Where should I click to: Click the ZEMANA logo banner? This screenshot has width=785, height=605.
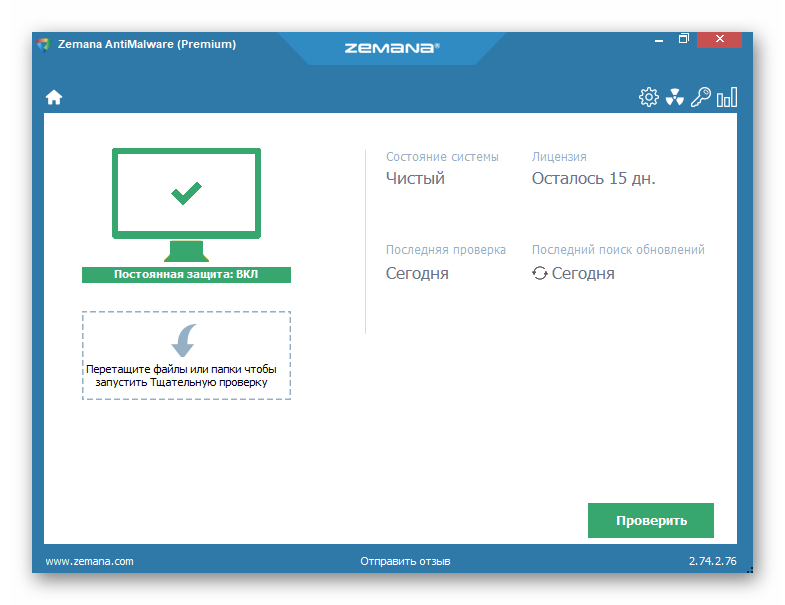coord(392,48)
